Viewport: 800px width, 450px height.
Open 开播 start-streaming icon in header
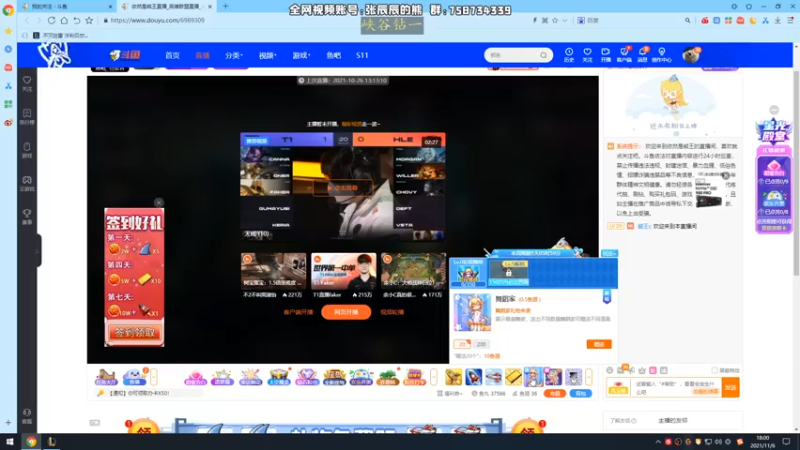606,55
